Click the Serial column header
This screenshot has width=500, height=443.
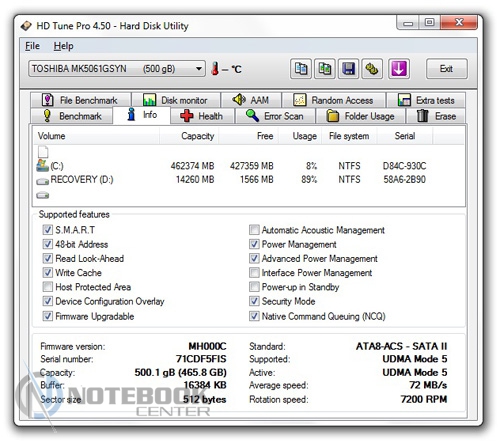tap(405, 136)
